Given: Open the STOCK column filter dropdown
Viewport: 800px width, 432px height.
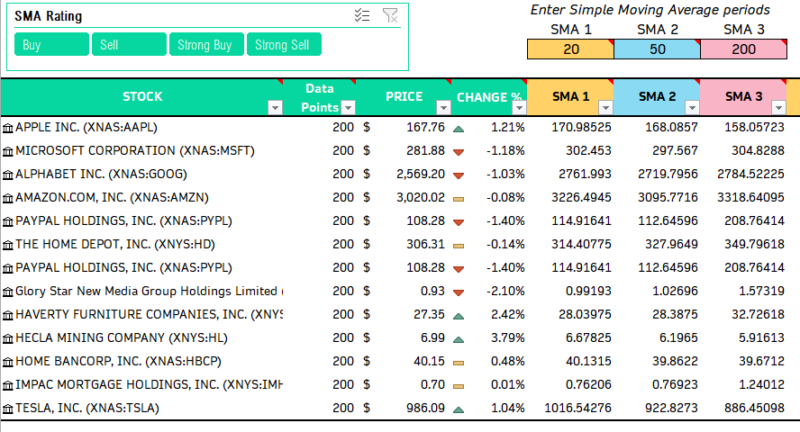Looking at the screenshot, I should click(x=275, y=108).
